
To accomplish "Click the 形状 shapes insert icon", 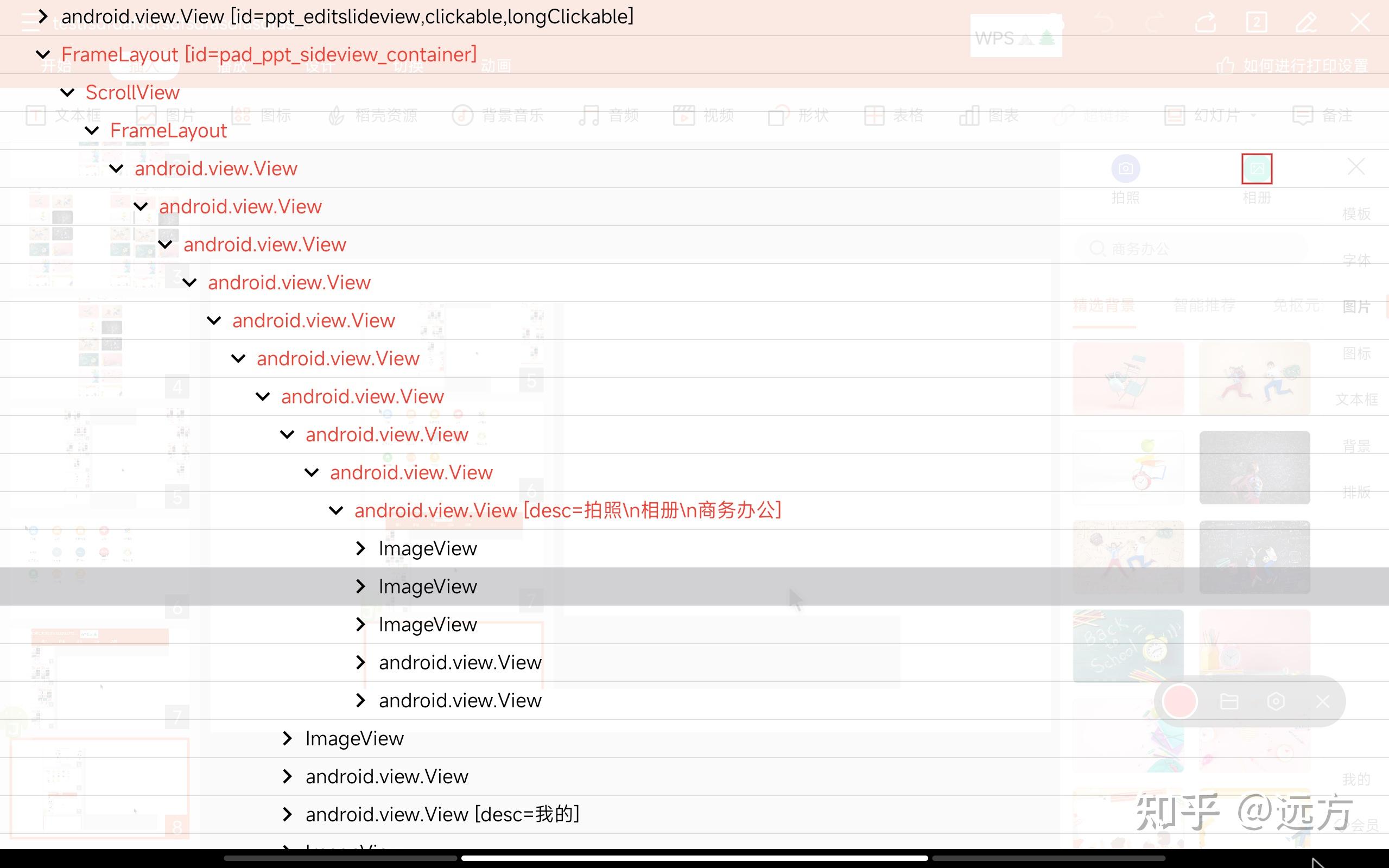I will point(779,116).
